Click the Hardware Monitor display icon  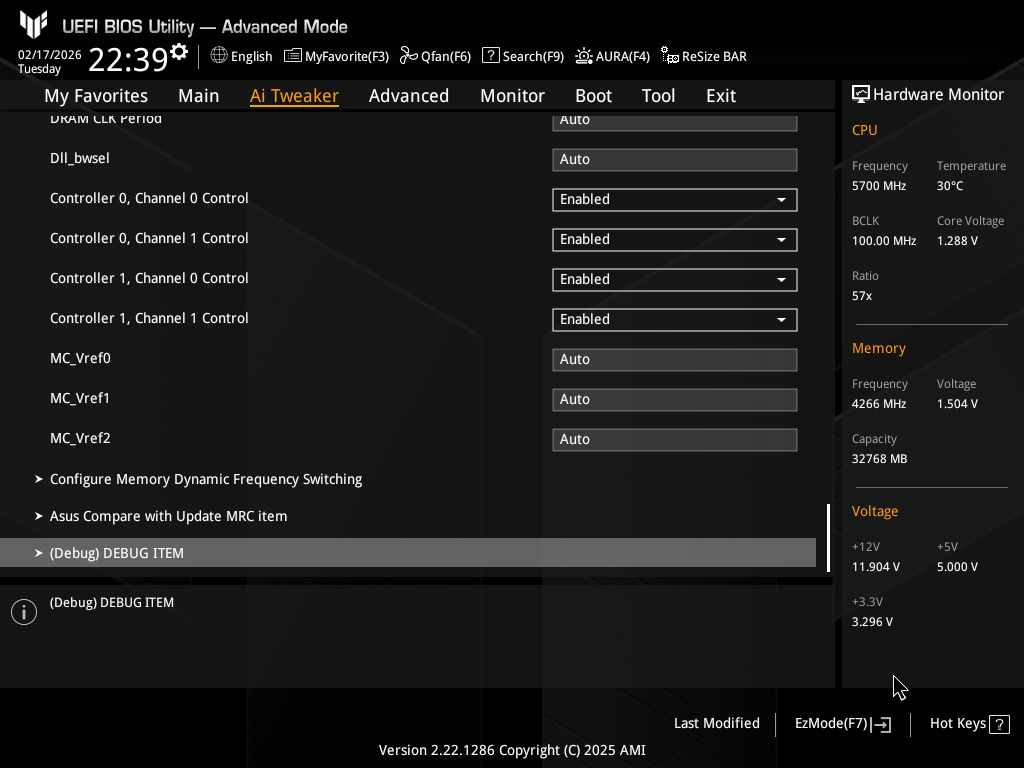(x=861, y=94)
